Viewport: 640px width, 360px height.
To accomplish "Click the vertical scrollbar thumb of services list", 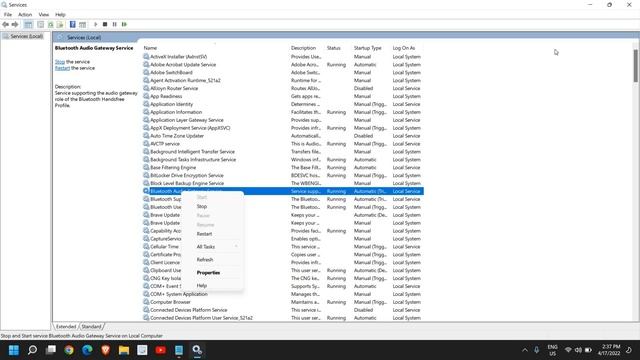I will pos(636,65).
